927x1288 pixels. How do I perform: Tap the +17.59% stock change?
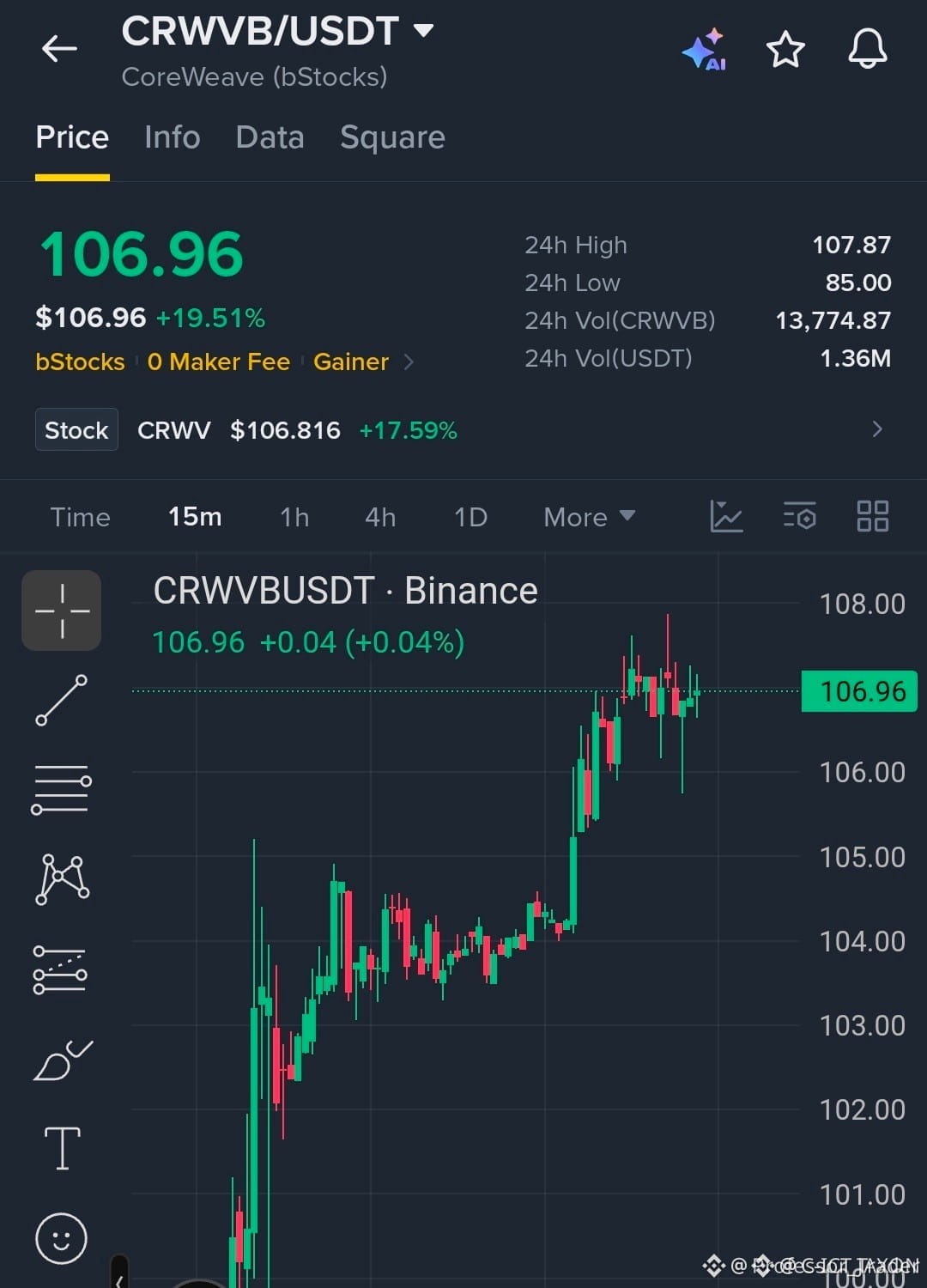click(408, 430)
